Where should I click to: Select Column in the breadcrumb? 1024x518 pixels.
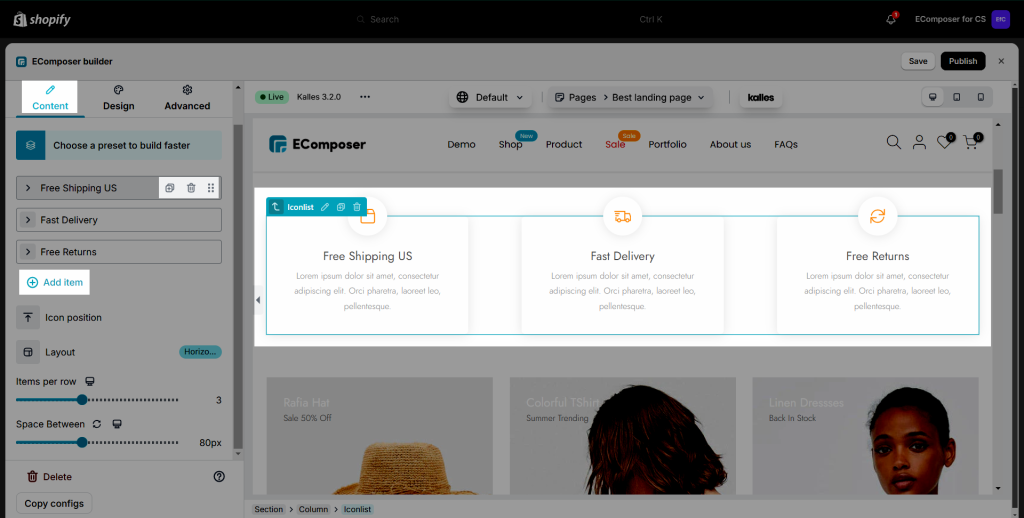tap(313, 510)
